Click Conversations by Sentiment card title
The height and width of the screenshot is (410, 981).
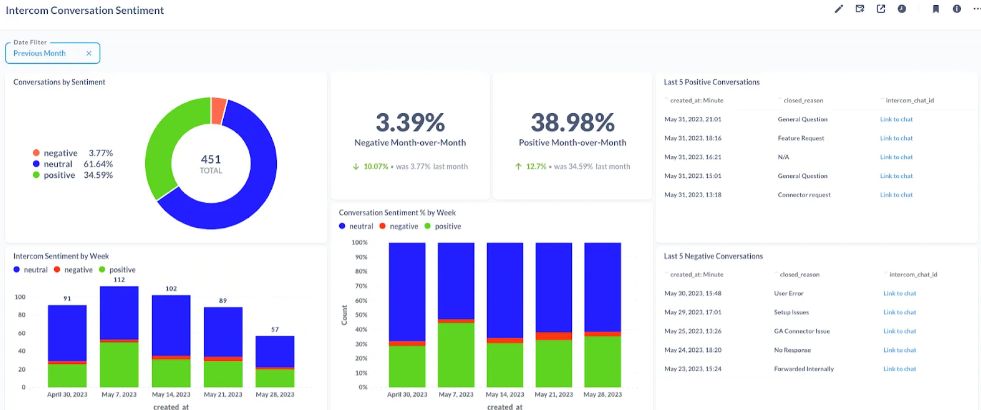pyautogui.click(x=59, y=82)
